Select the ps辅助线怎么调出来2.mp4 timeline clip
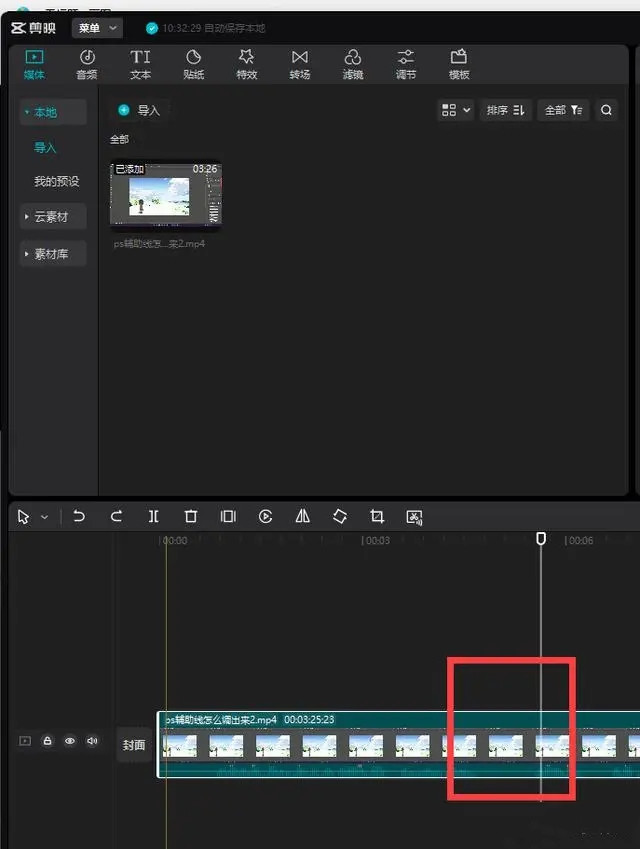 pyautogui.click(x=399, y=744)
